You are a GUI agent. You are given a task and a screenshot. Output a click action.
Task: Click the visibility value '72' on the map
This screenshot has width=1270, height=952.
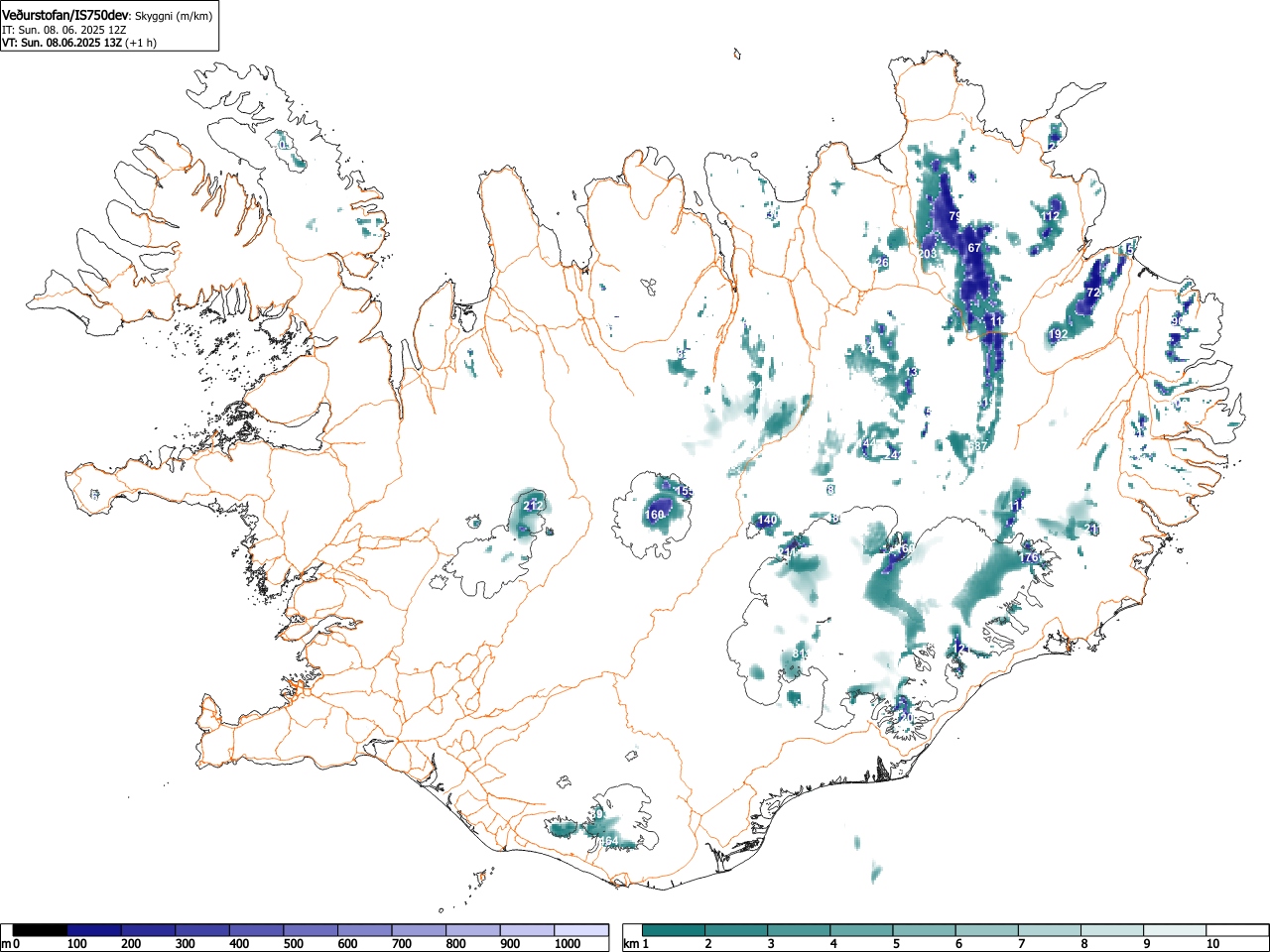pyautogui.click(x=1093, y=293)
